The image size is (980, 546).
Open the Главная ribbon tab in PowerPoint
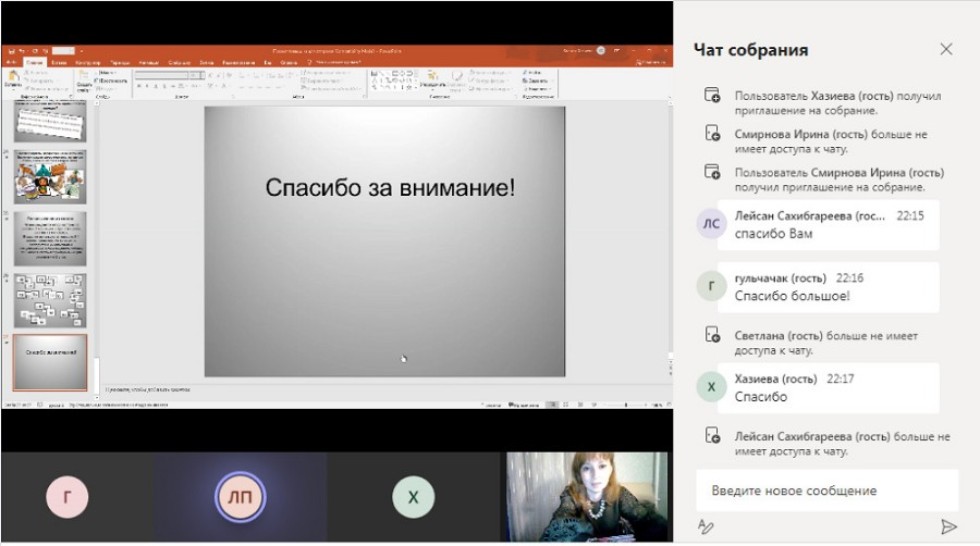(x=34, y=62)
